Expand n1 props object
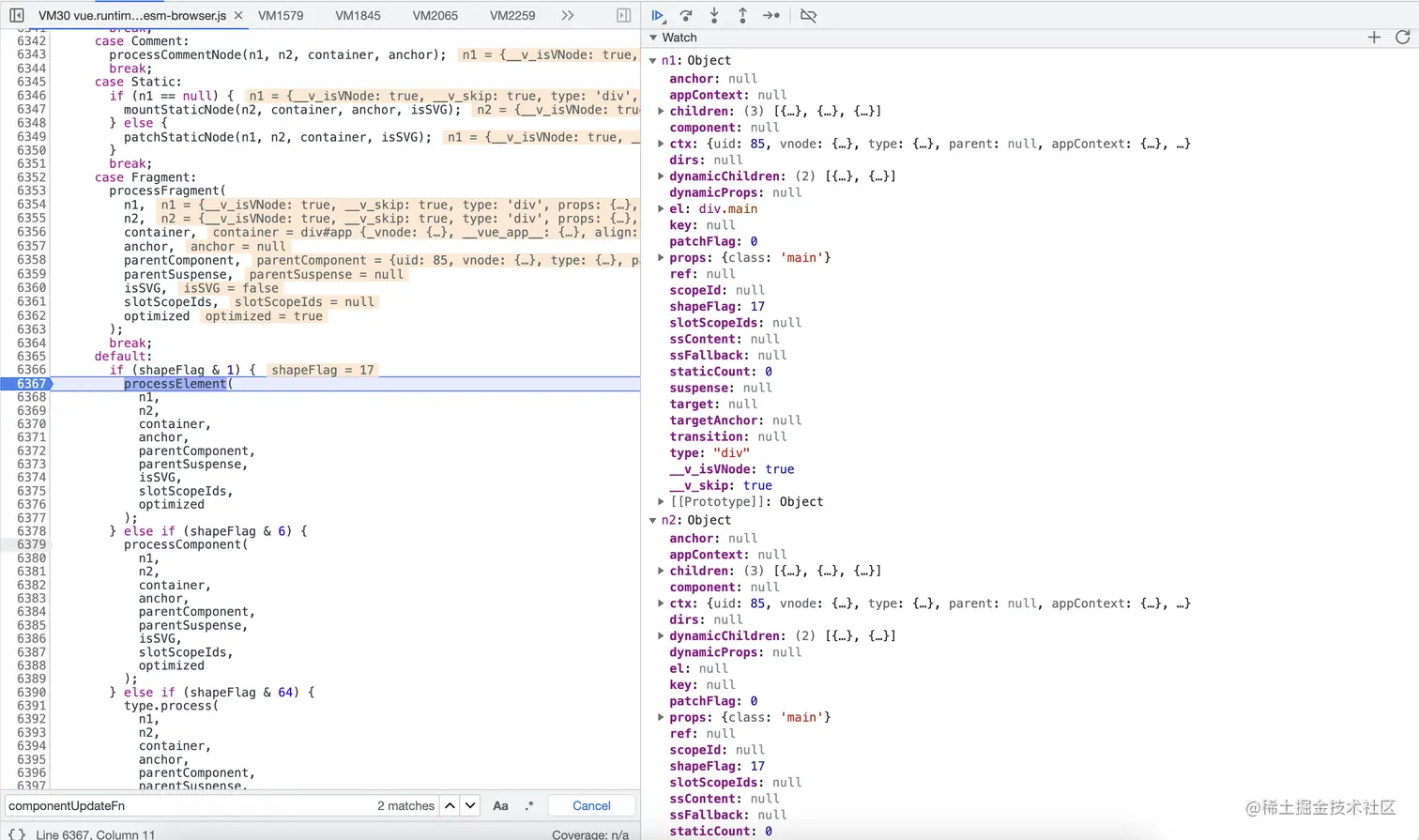 coord(661,257)
